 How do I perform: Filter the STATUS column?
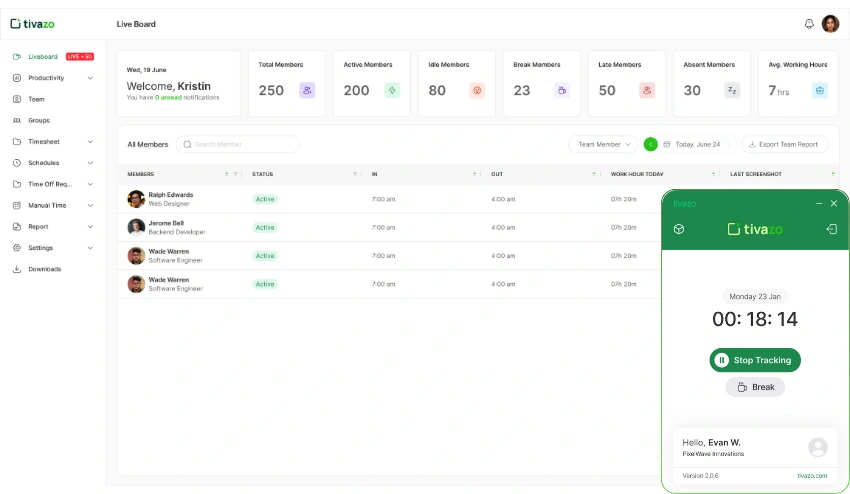tap(355, 174)
